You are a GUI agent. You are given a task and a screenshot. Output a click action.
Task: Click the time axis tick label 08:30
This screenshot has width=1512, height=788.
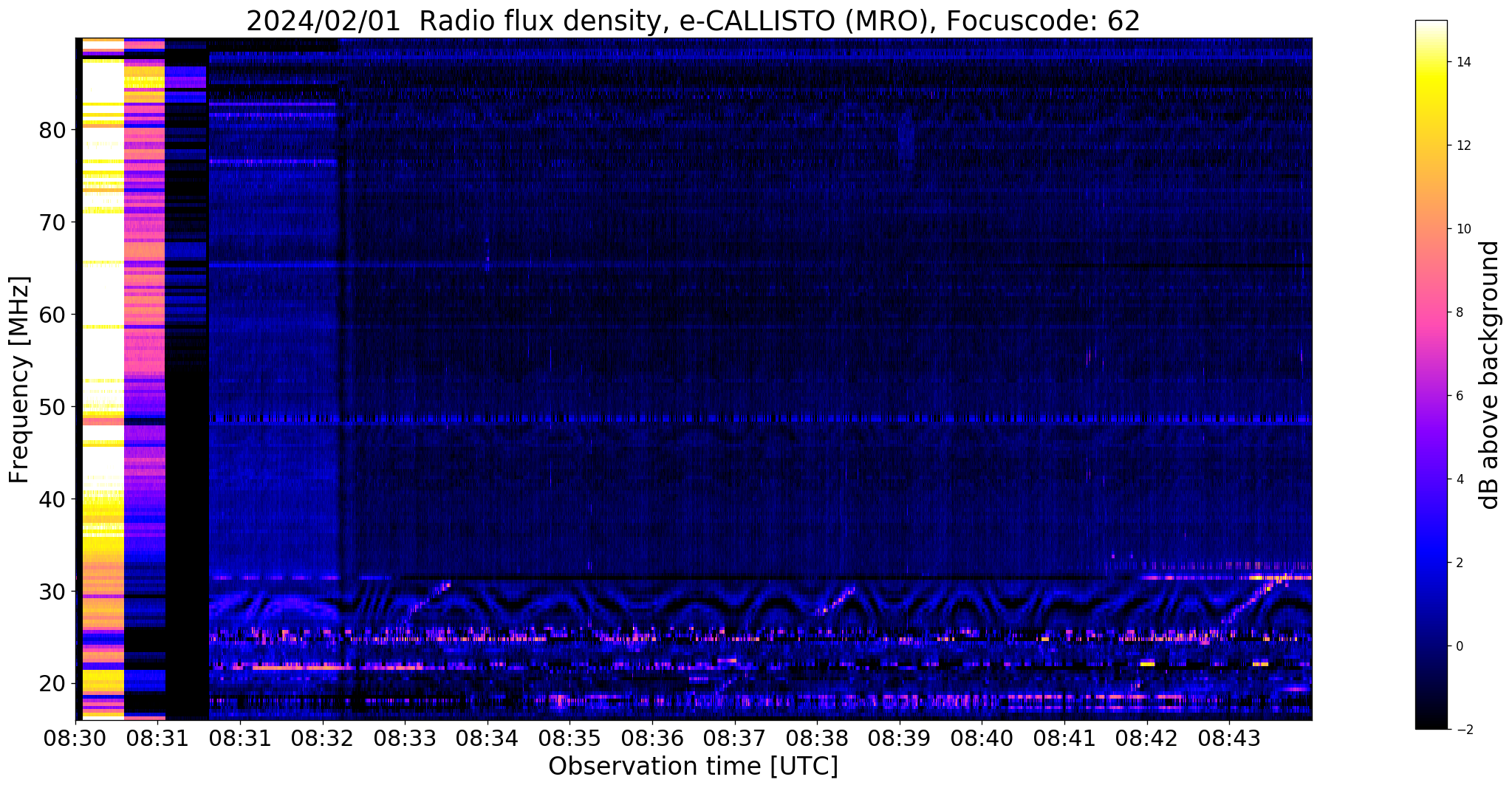(x=76, y=738)
